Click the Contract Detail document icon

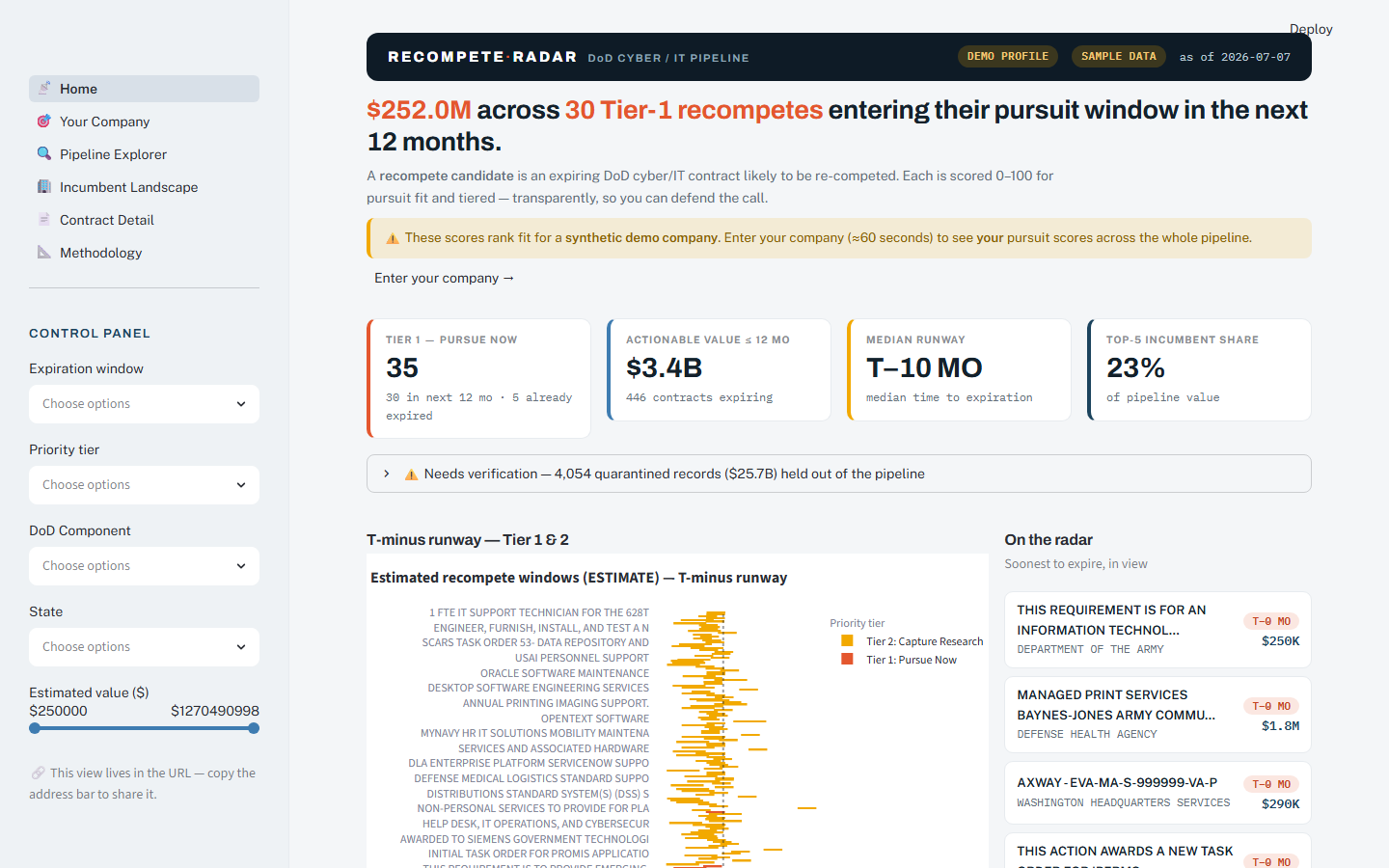tap(44, 219)
